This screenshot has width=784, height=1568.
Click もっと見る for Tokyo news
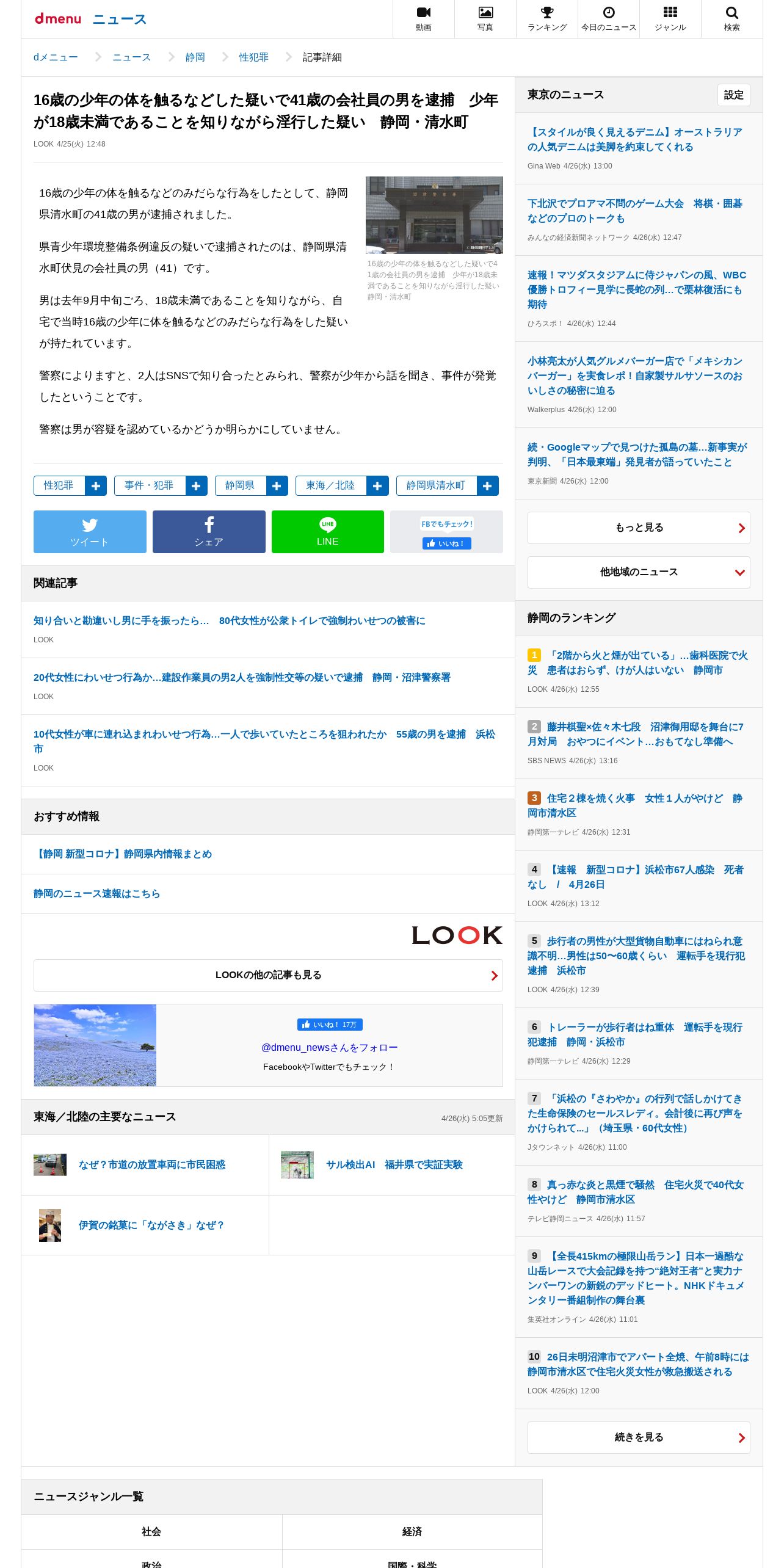(639, 528)
